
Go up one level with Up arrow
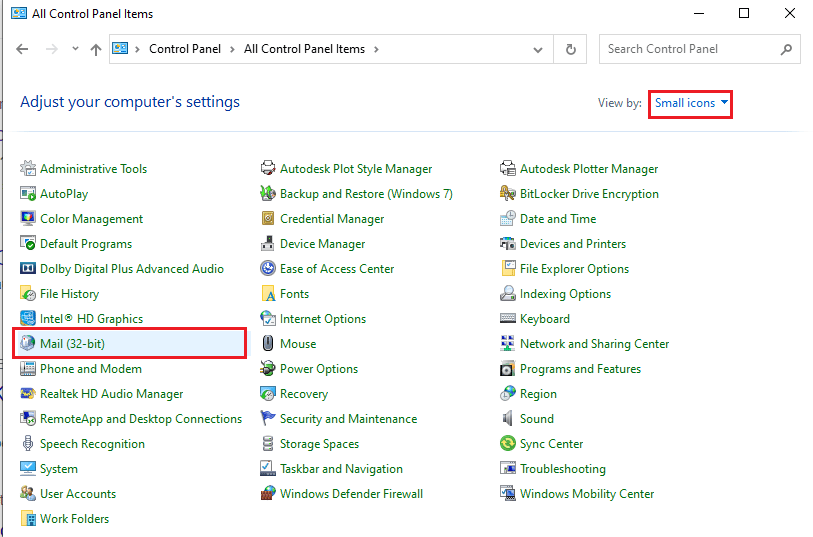tap(95, 49)
